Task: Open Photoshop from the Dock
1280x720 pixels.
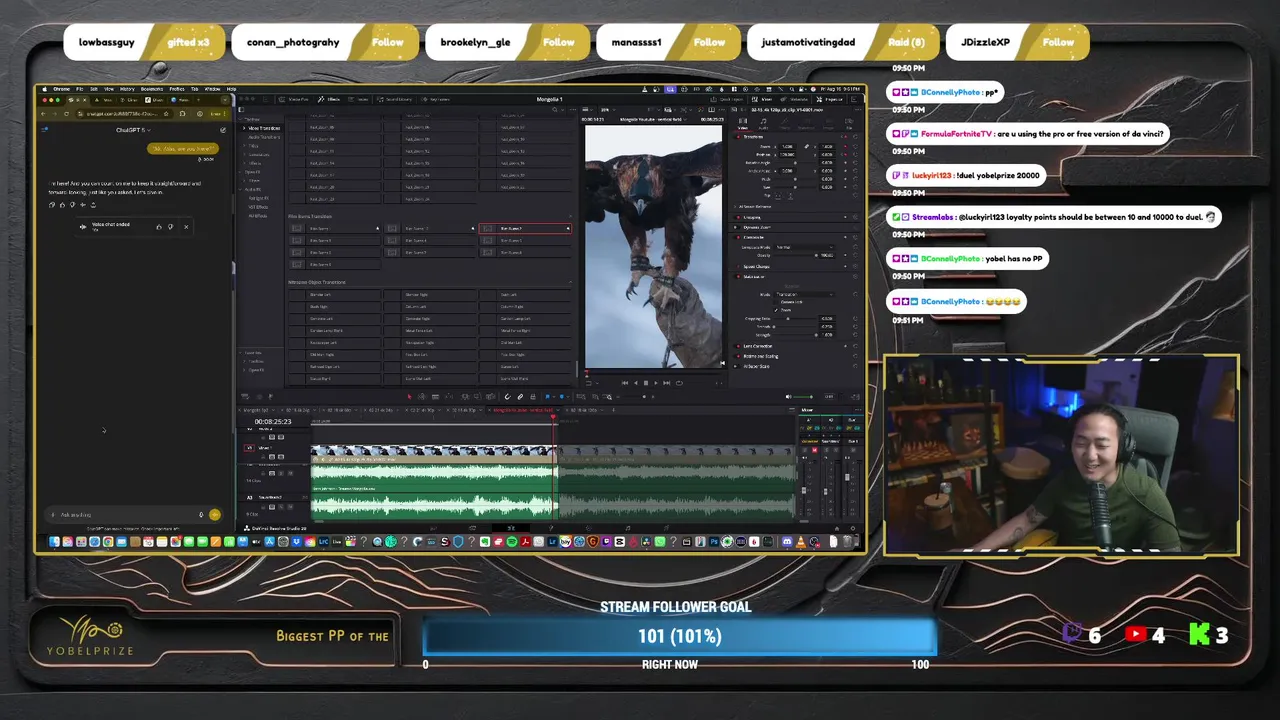Action: [x=714, y=541]
